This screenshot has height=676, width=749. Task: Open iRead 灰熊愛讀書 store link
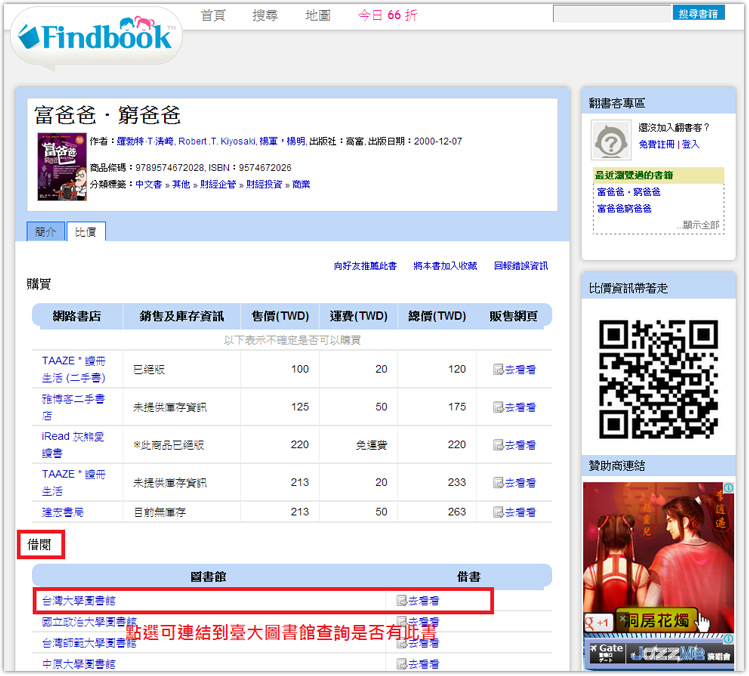[73, 445]
